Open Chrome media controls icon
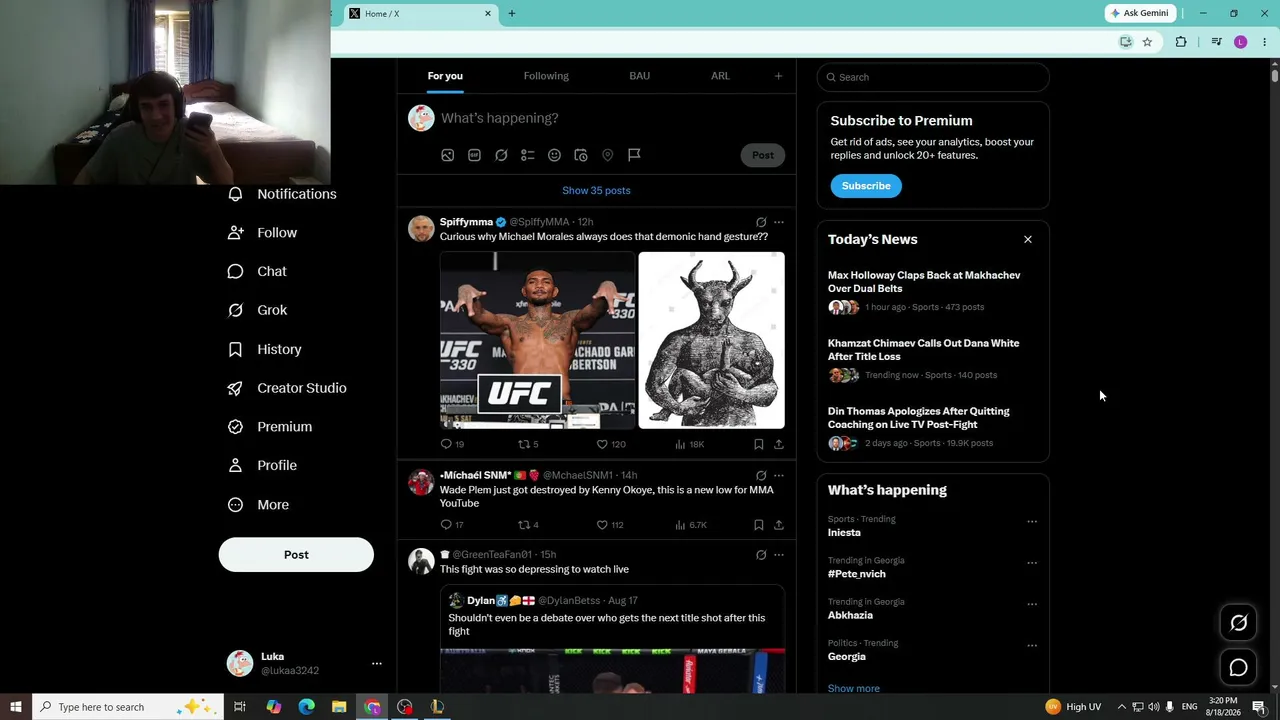 (x=1216, y=42)
